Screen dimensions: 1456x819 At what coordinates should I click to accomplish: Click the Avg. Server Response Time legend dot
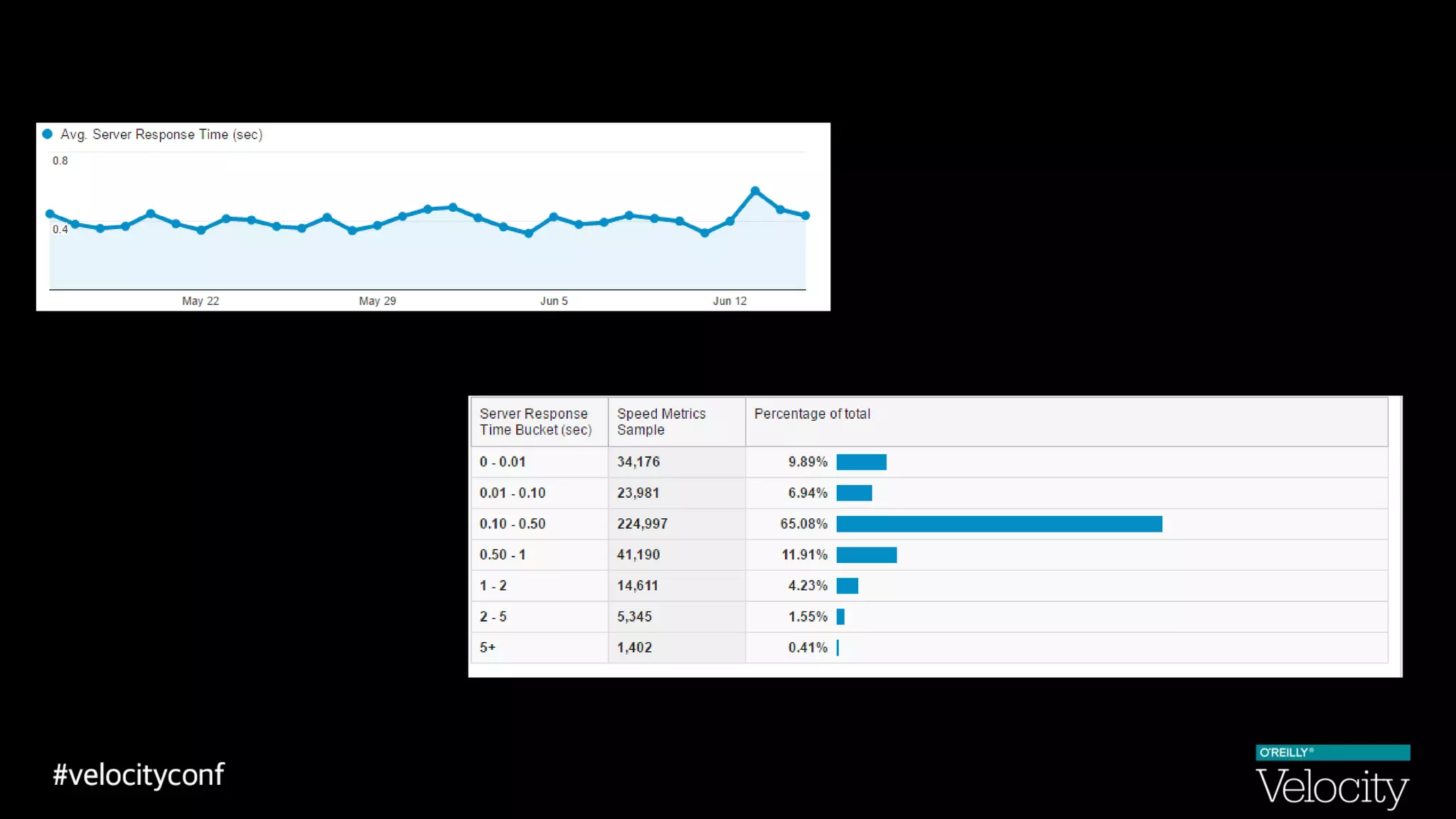tap(48, 134)
